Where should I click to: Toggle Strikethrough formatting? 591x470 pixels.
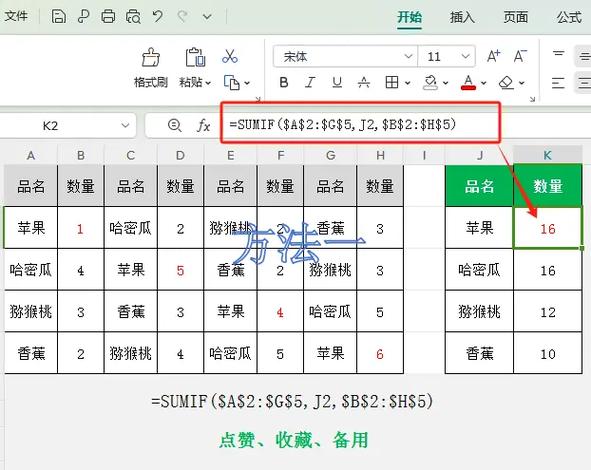[364, 82]
